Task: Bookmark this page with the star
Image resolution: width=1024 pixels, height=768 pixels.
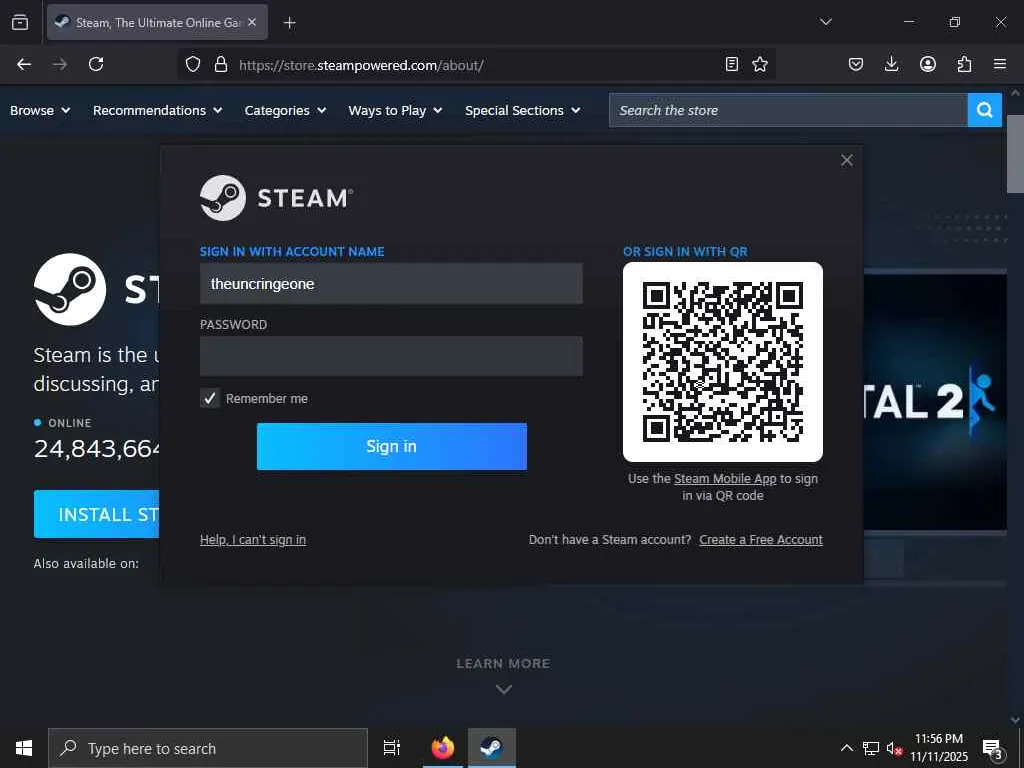Action: (760, 64)
